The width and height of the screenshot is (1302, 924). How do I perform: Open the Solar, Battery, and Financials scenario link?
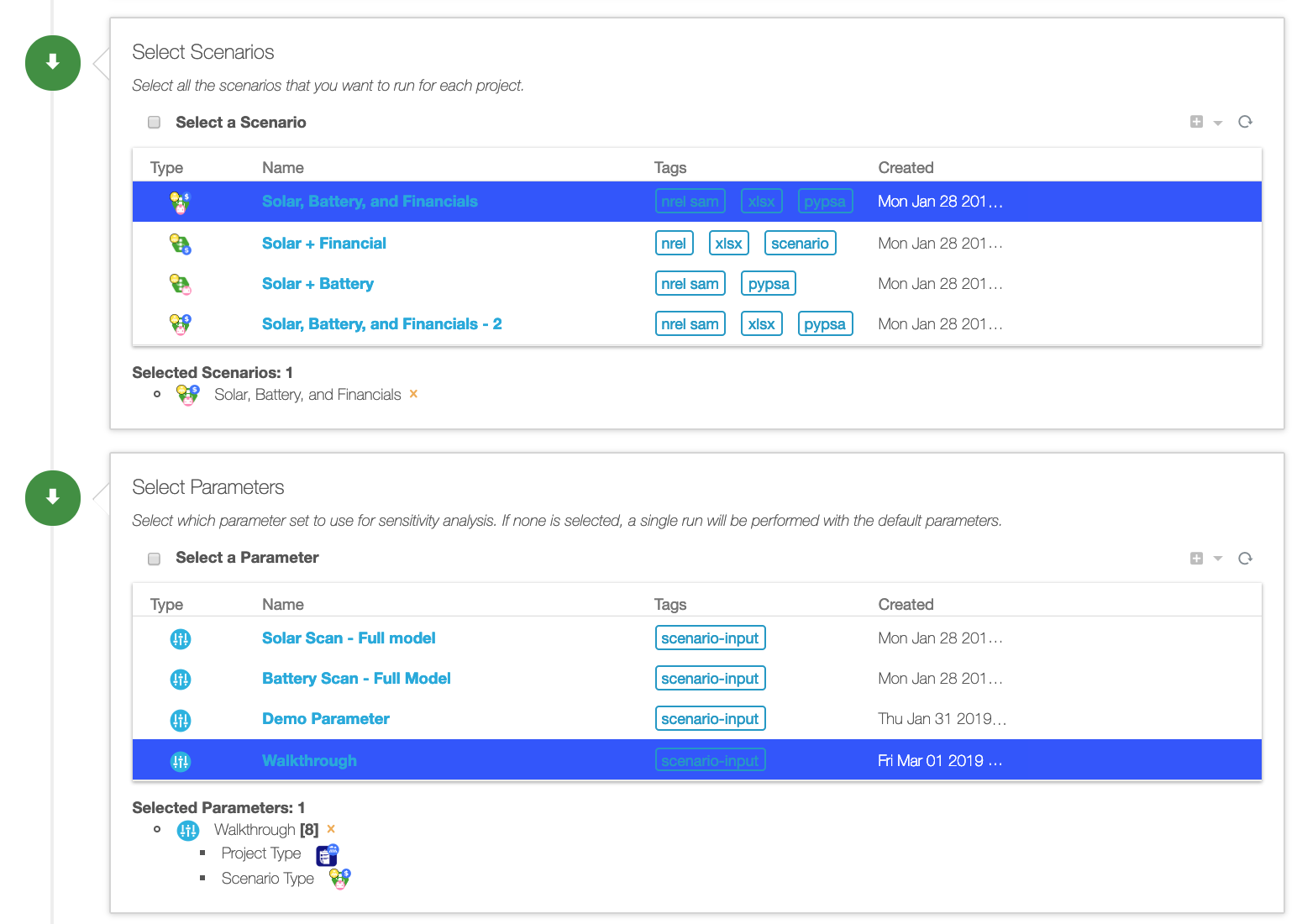click(370, 202)
